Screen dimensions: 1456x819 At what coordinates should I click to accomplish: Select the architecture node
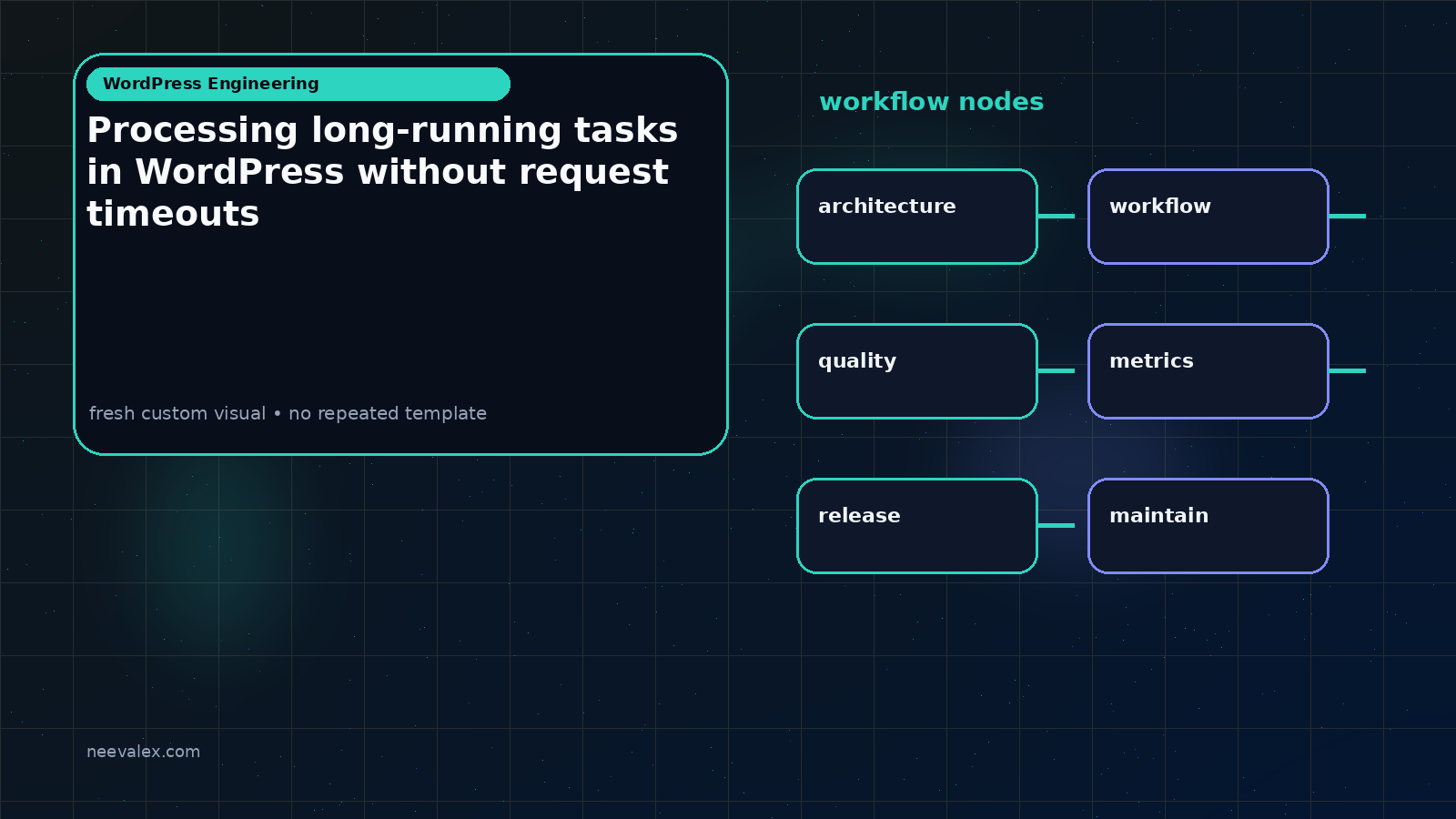[917, 217]
